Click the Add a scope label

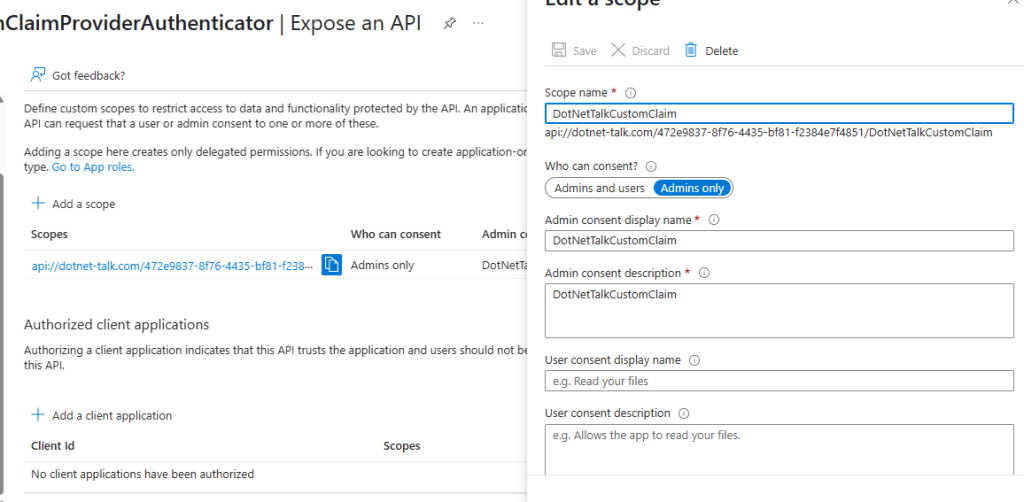84,204
